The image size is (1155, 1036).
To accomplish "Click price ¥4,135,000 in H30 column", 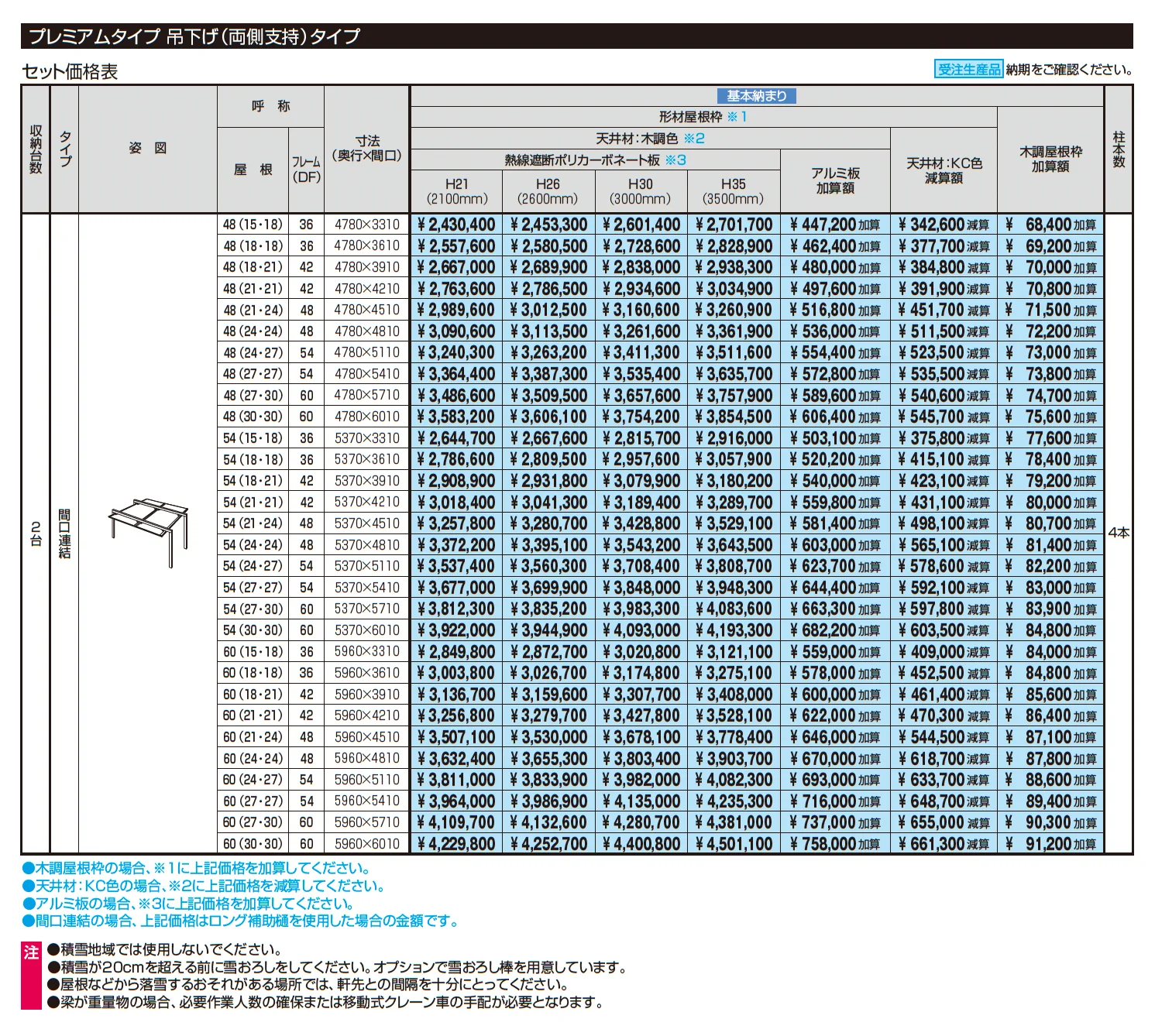I will [x=641, y=801].
